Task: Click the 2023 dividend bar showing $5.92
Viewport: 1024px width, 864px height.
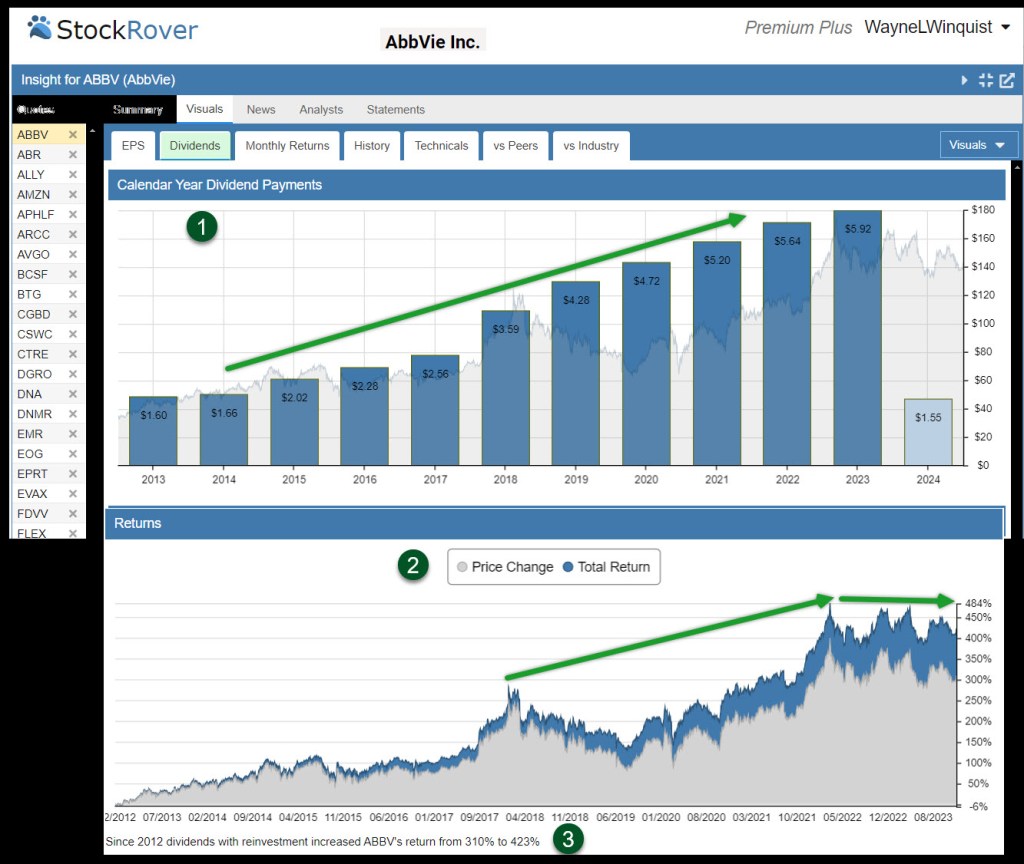Action: point(857,340)
